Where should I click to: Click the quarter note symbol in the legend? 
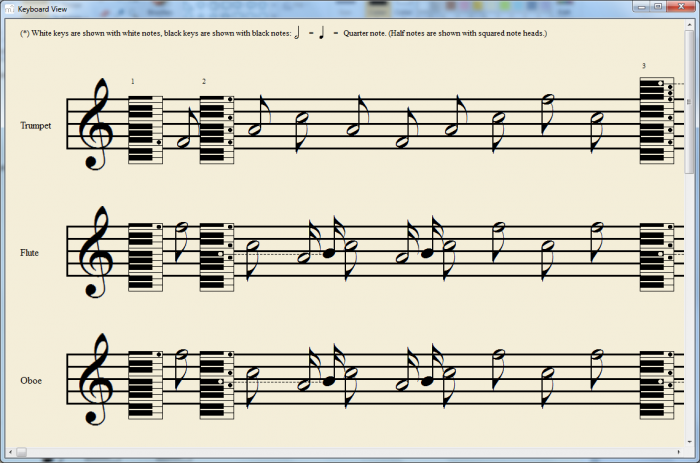[322, 33]
